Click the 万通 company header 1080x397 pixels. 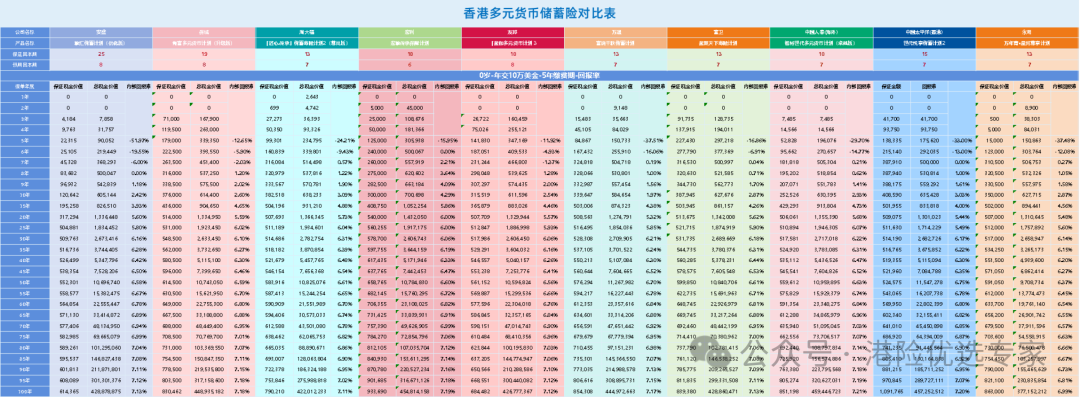tap(615, 32)
